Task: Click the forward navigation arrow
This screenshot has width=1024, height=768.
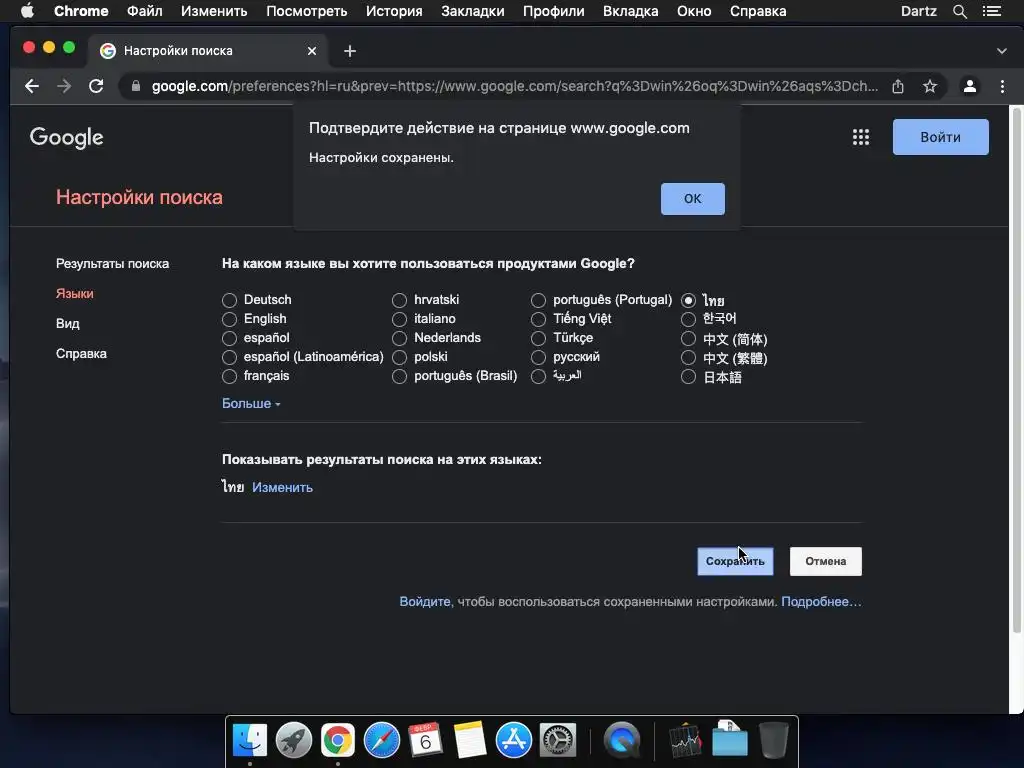Action: [x=64, y=86]
